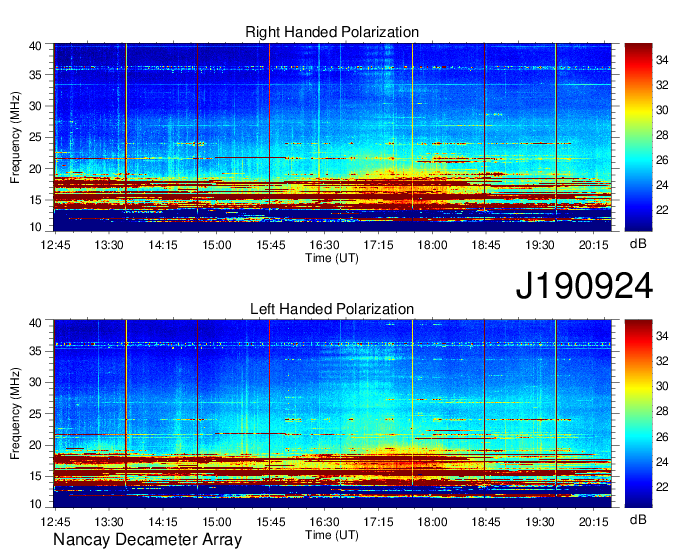Viewport: 680px width, 552px height.
Task: Select 18:45 tick on Right Handed time axis
Action: [486, 245]
